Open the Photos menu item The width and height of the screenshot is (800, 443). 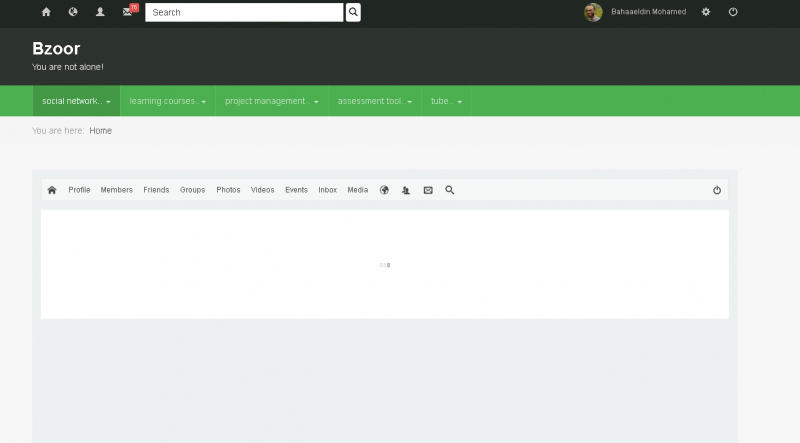pyautogui.click(x=228, y=190)
